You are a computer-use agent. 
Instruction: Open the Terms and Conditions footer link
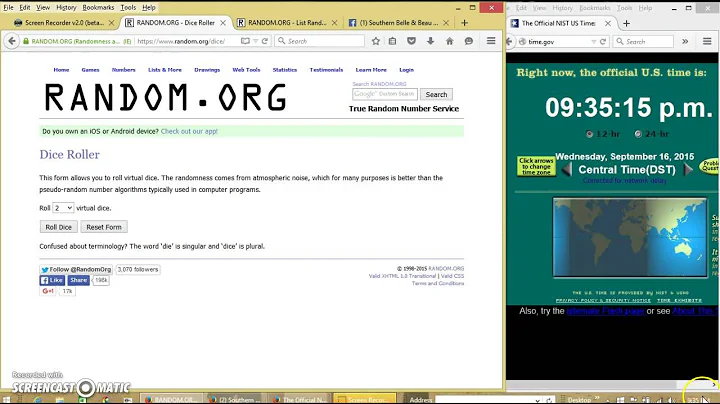438,283
